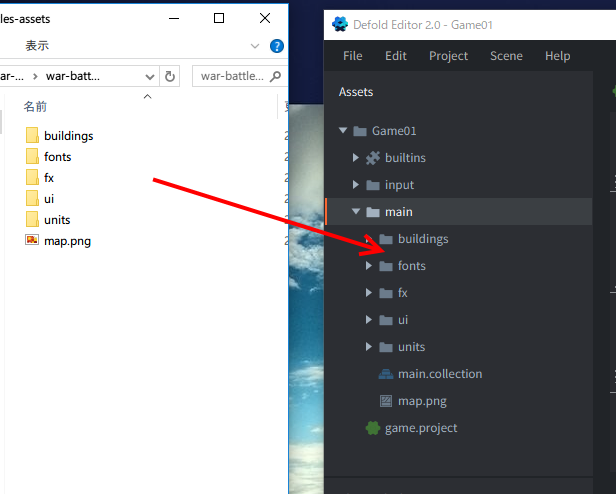Click the 表示 ribbon tab
616x494 pixels.
tap(37, 46)
